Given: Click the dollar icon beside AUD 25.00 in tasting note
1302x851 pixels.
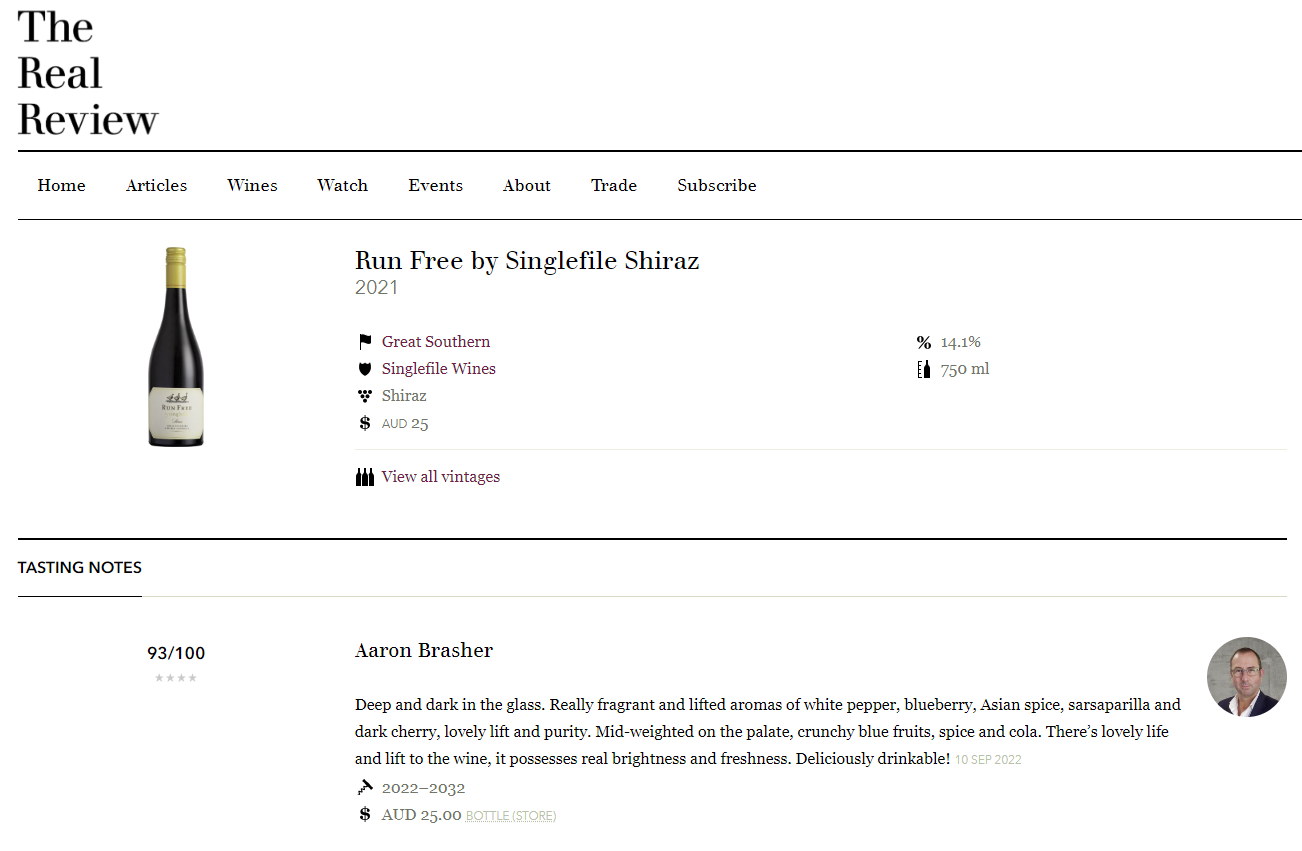Looking at the screenshot, I should (x=365, y=815).
